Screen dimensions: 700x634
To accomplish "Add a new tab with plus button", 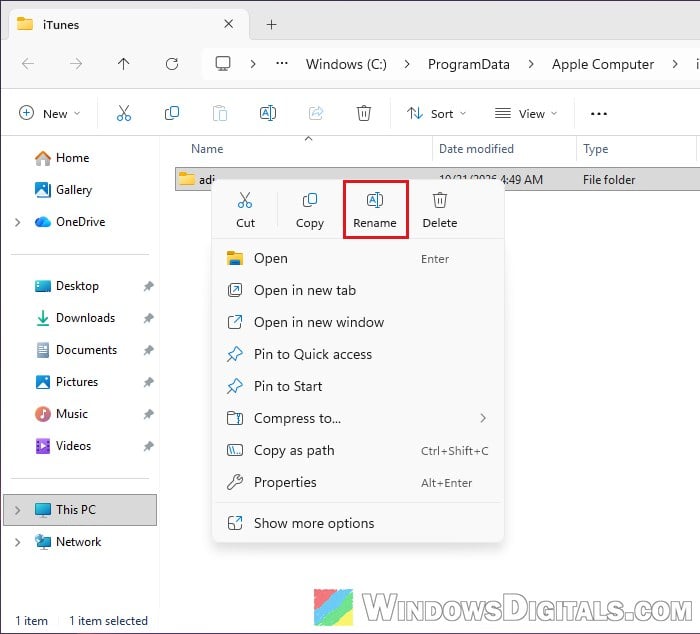I will tap(271, 25).
